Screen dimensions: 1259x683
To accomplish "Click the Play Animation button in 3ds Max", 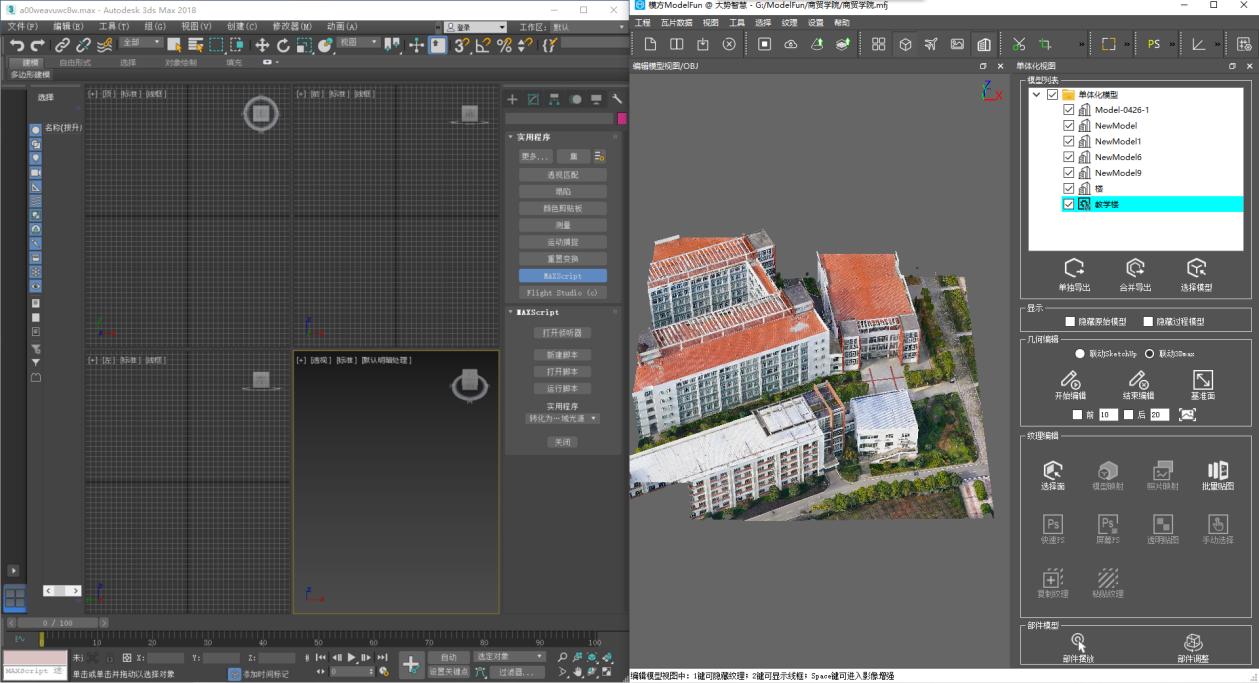I will tap(351, 657).
